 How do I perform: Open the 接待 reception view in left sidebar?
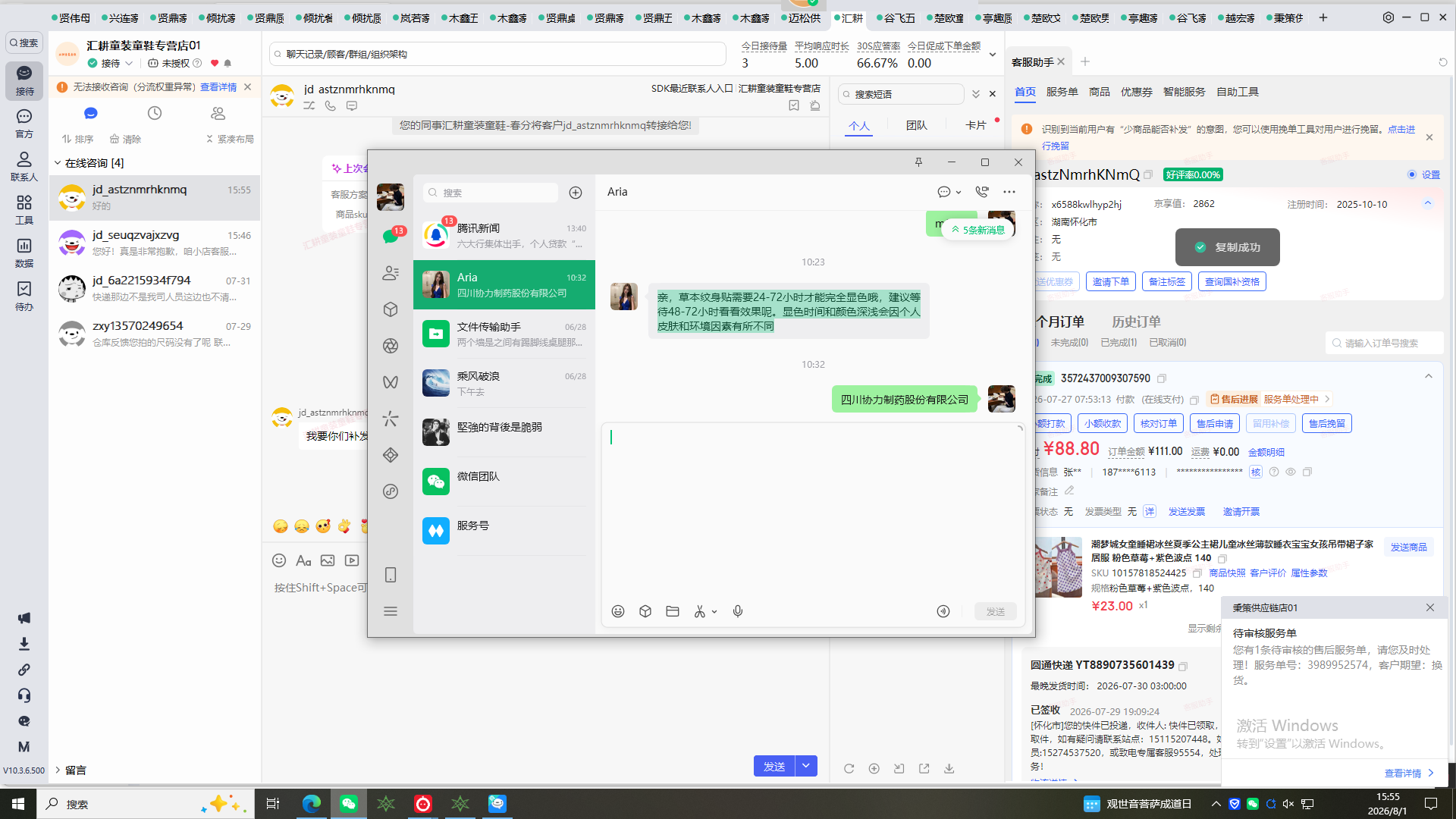(24, 80)
